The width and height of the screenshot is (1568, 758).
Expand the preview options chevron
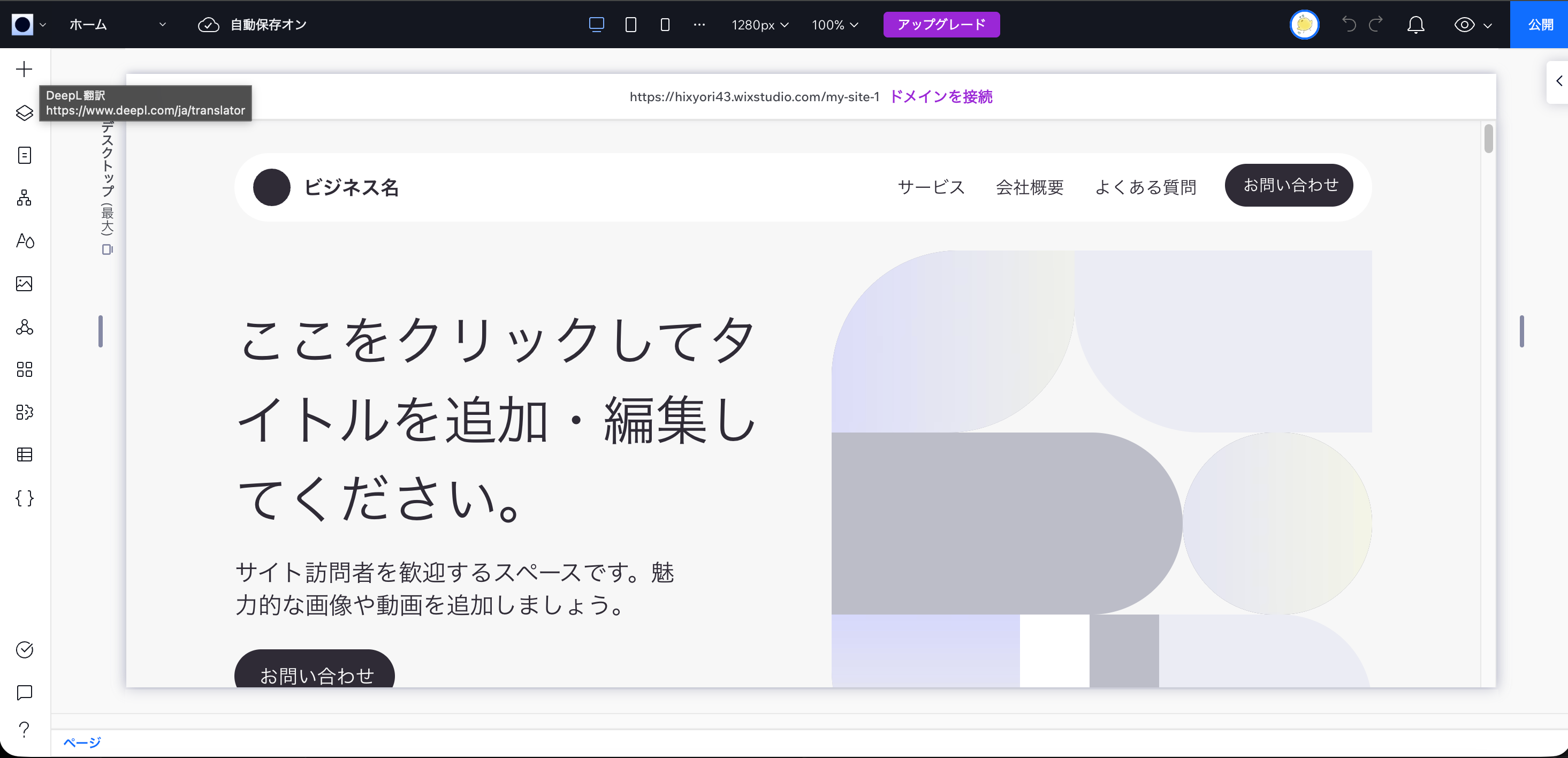click(x=1487, y=25)
